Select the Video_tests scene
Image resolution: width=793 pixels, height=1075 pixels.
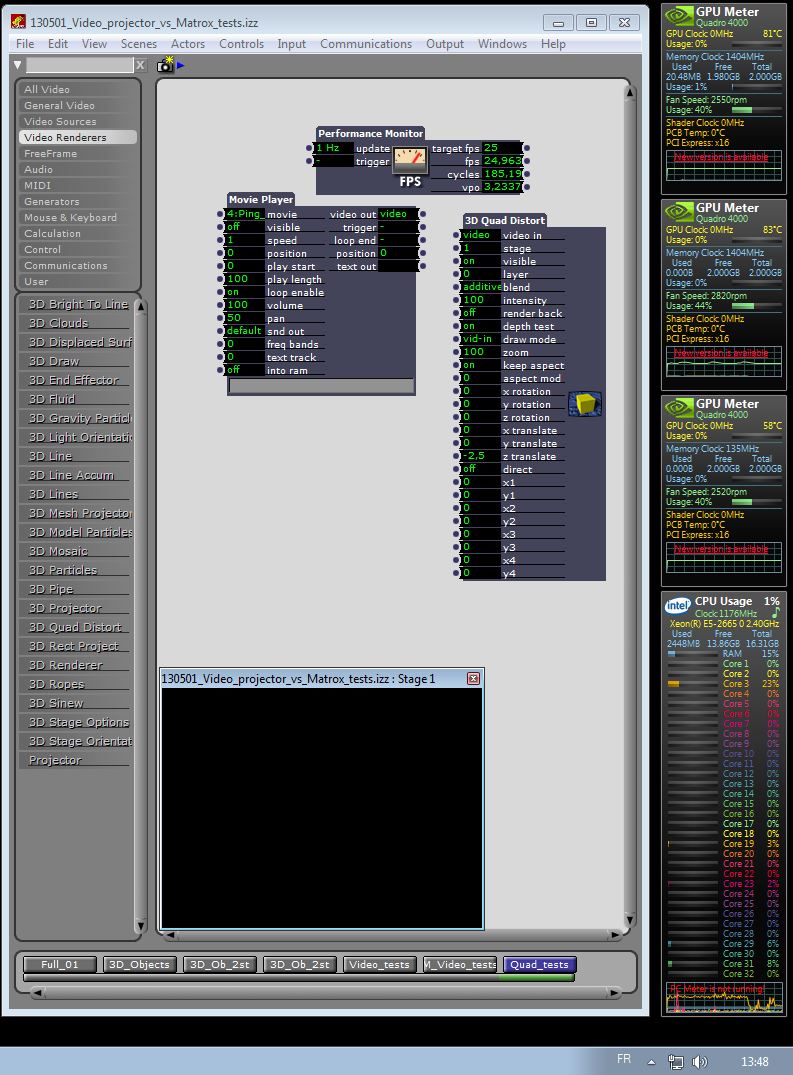tap(379, 965)
